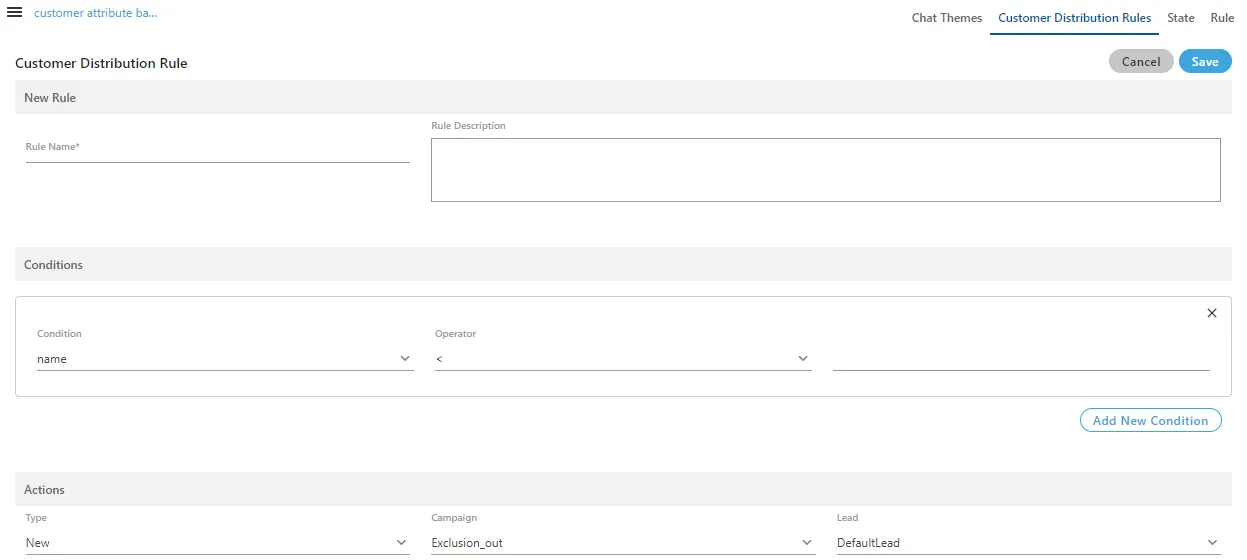Save the customer distribution rule
Screen dimensions: 1247x560
pos(1205,61)
